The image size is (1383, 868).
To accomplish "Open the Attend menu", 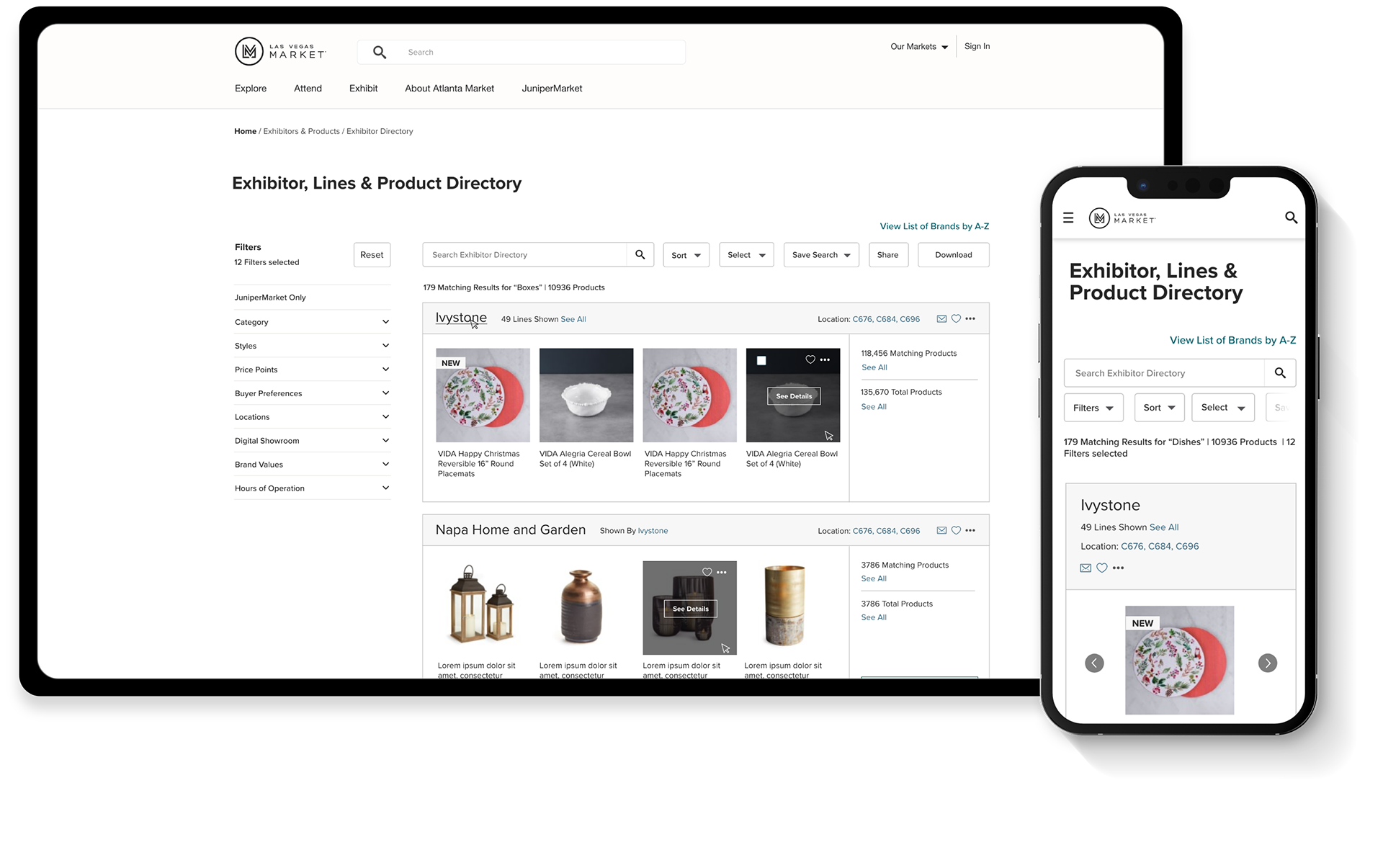I will click(x=308, y=89).
